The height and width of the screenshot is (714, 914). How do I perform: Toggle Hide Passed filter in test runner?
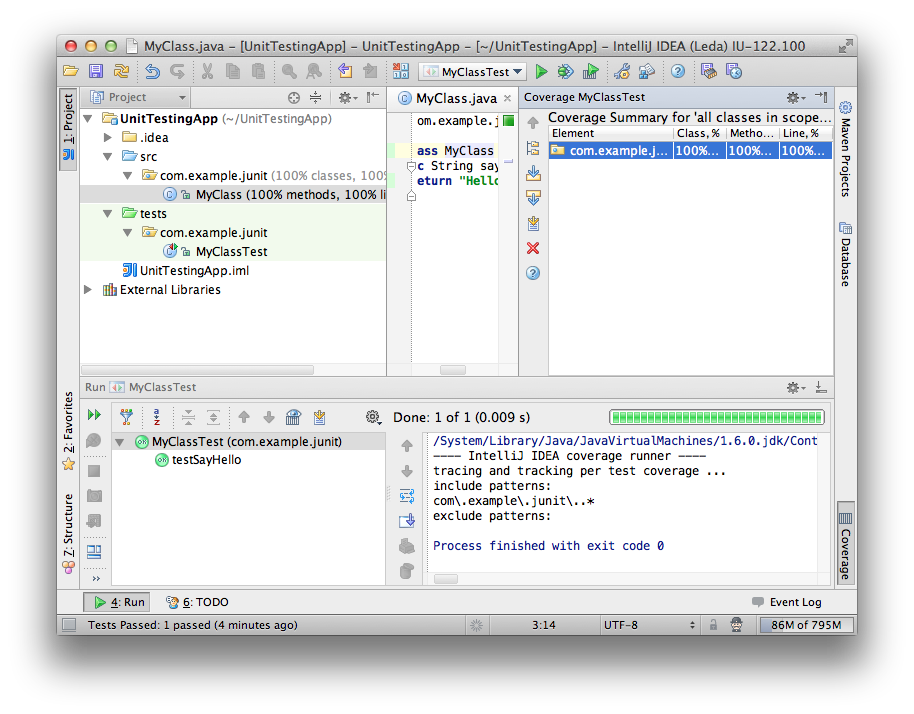[126, 417]
